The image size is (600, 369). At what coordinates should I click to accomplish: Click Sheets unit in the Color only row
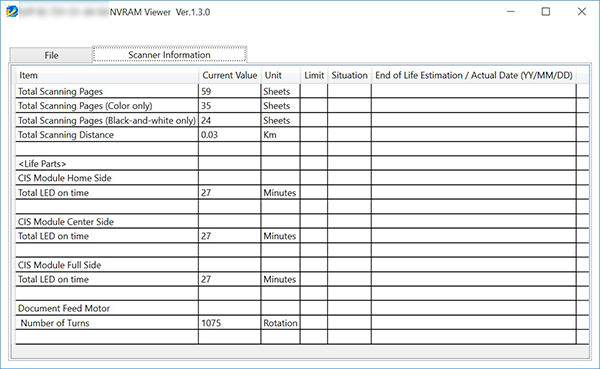tap(277, 106)
